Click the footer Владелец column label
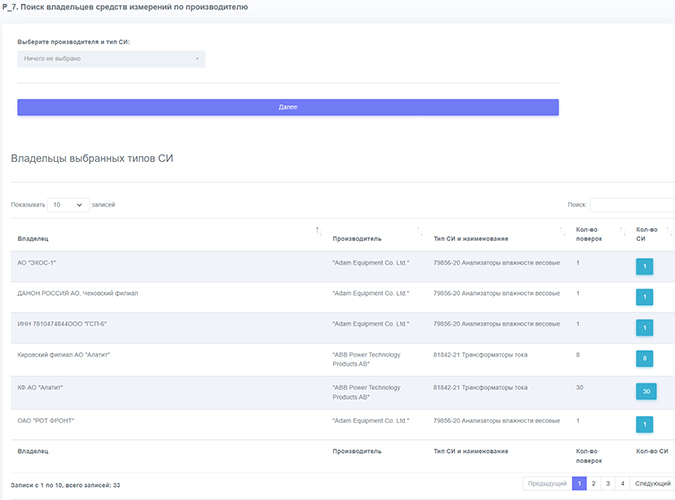The image size is (675, 500). pyautogui.click(x=33, y=451)
